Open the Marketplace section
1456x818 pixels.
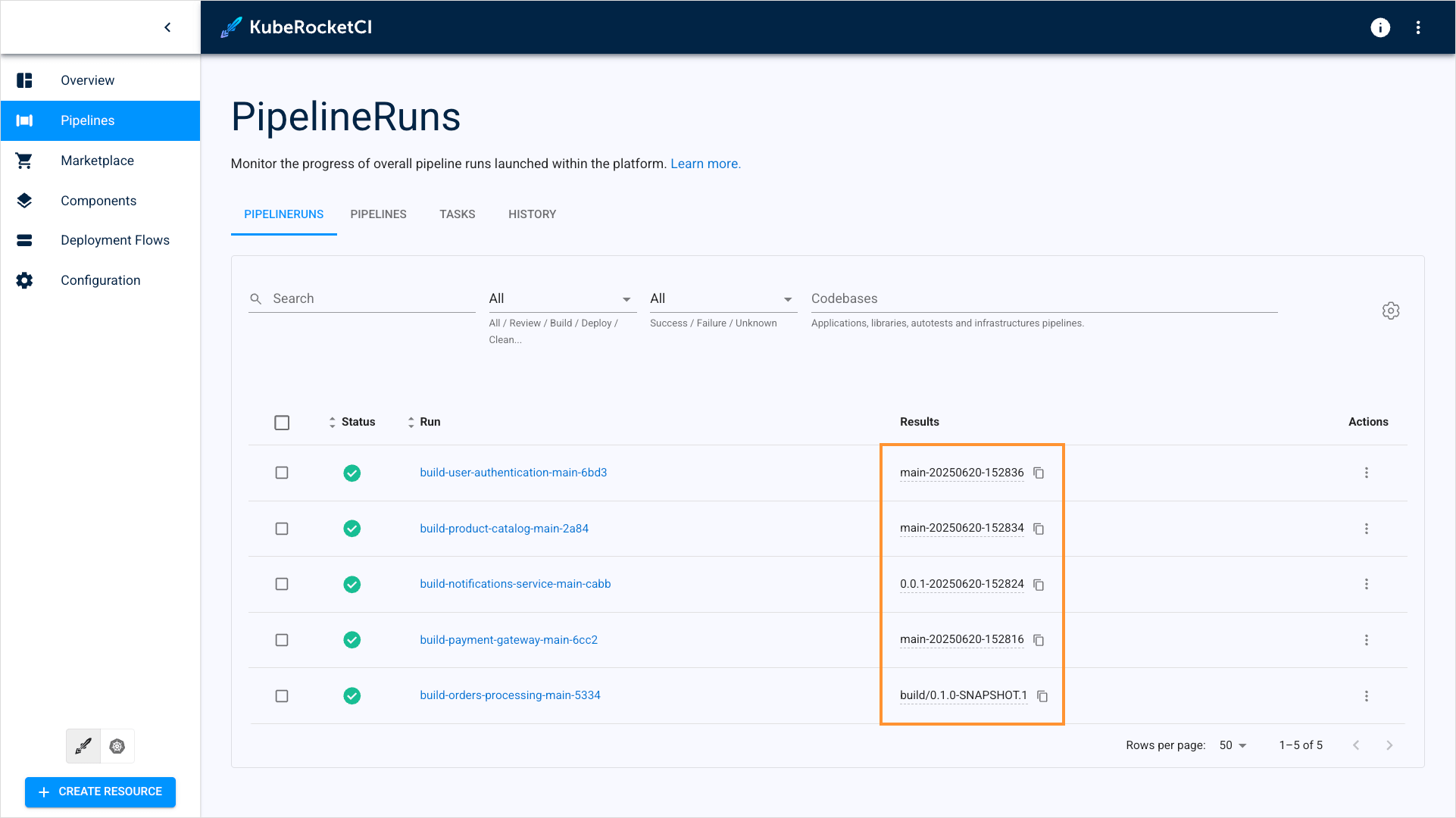pos(97,160)
